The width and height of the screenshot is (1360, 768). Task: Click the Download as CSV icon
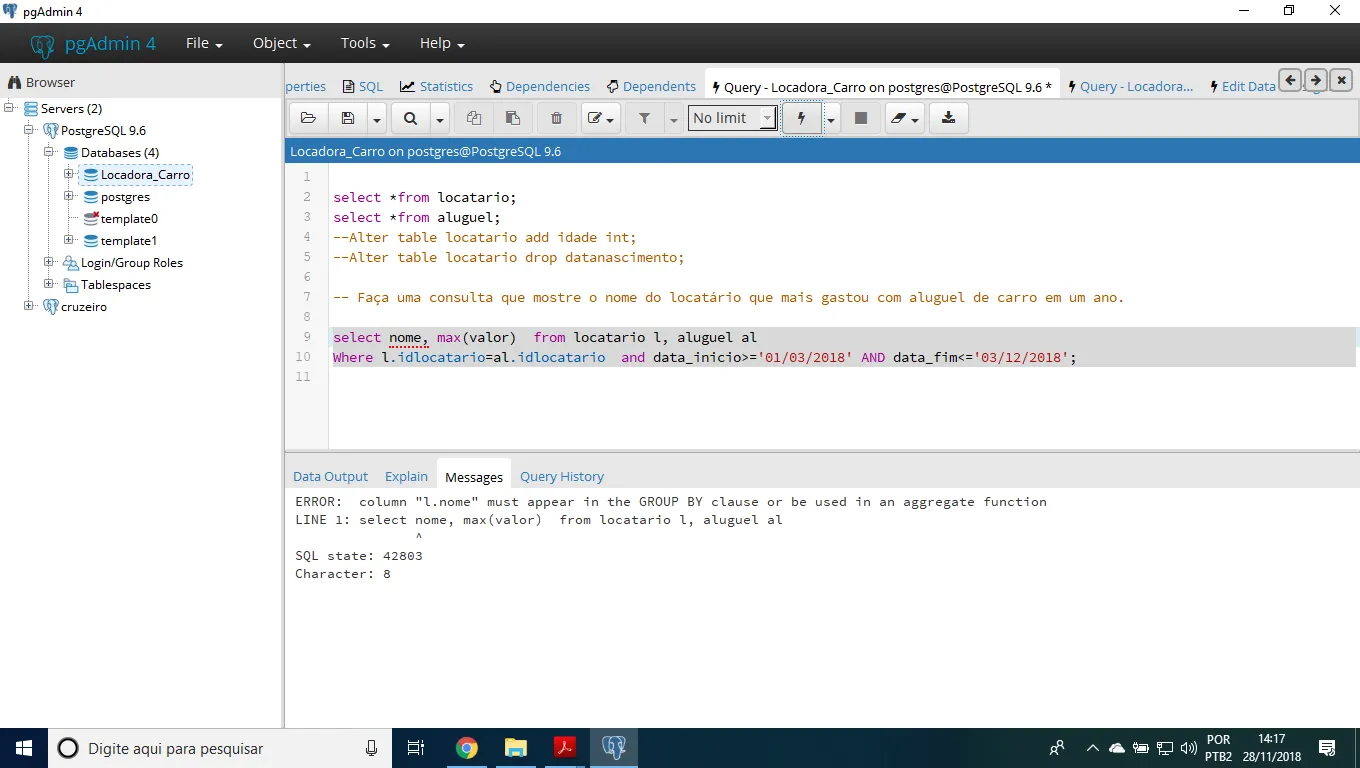[948, 118]
